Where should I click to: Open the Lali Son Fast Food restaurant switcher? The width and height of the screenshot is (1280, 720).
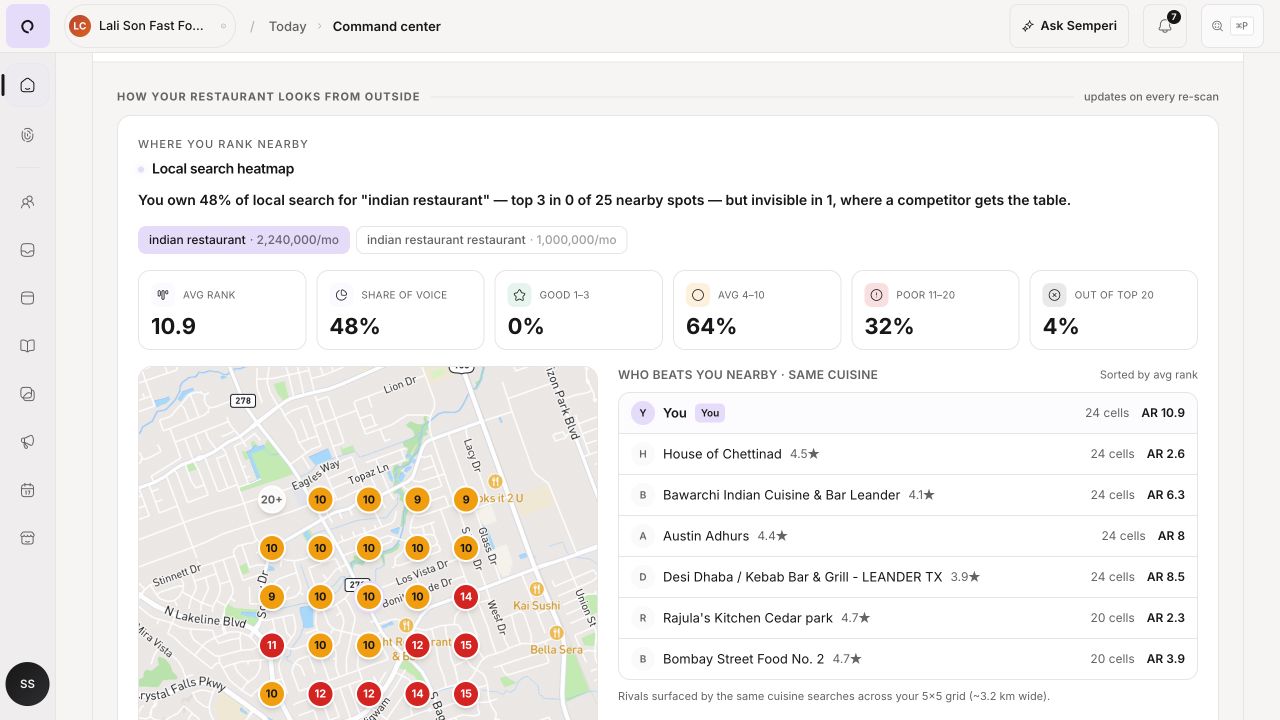150,26
